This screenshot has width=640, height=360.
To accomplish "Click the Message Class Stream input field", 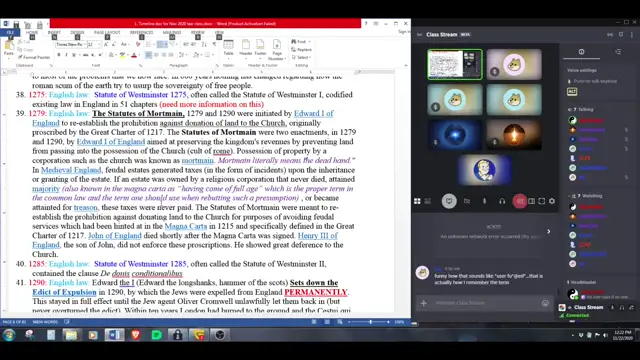I will (x=486, y=303).
